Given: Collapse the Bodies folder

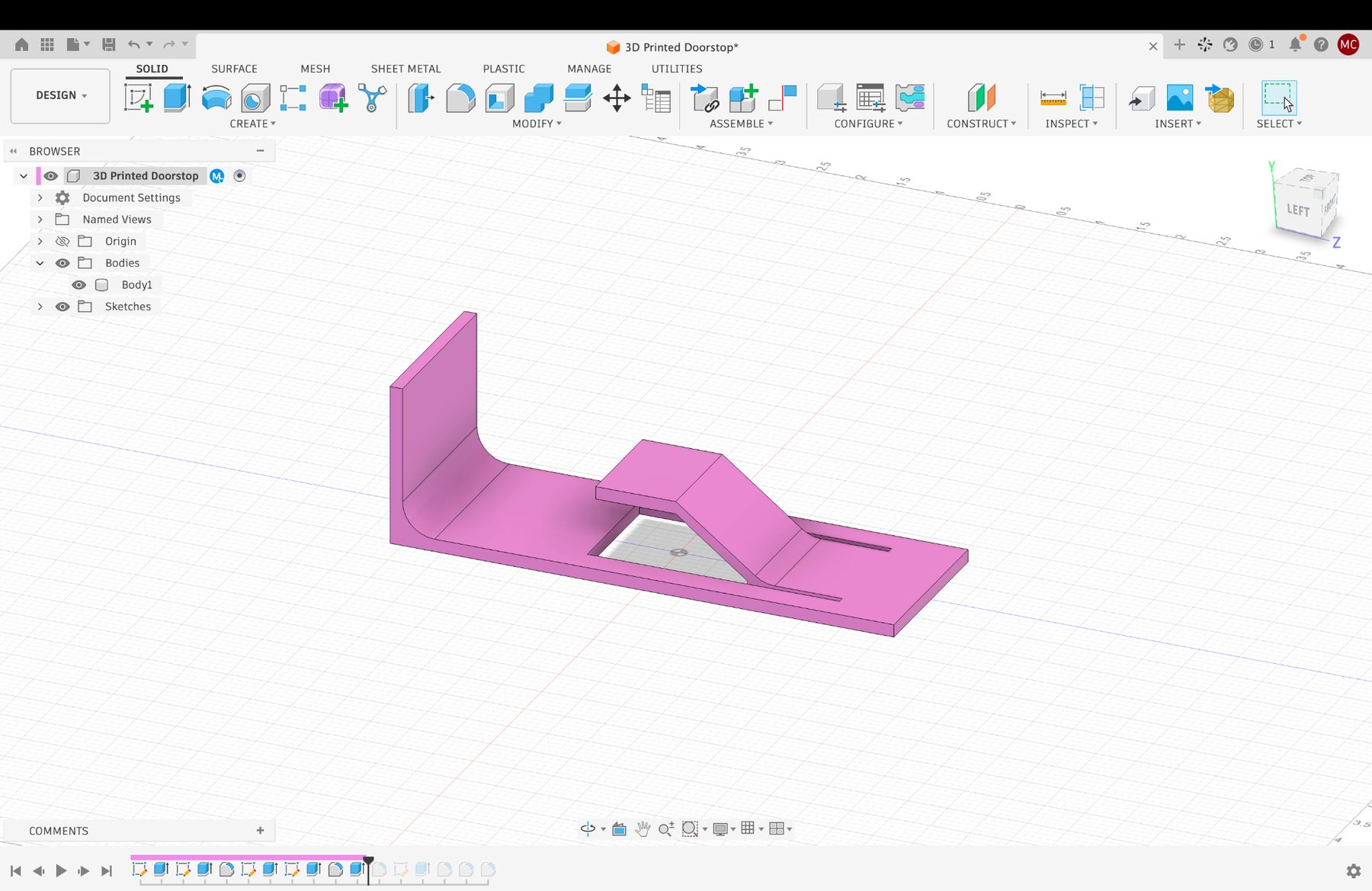Looking at the screenshot, I should 40,263.
